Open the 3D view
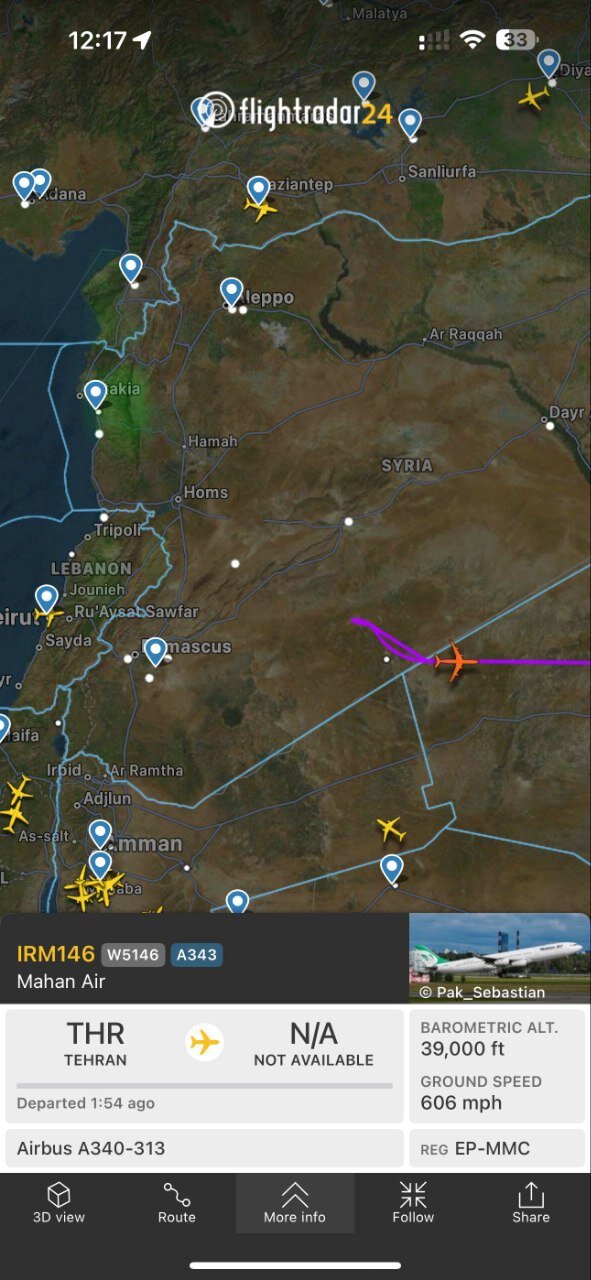The image size is (591, 1280). [59, 1203]
